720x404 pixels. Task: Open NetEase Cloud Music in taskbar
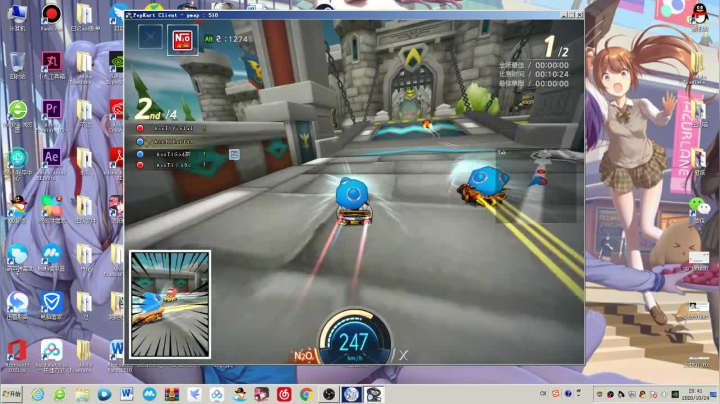[284, 394]
